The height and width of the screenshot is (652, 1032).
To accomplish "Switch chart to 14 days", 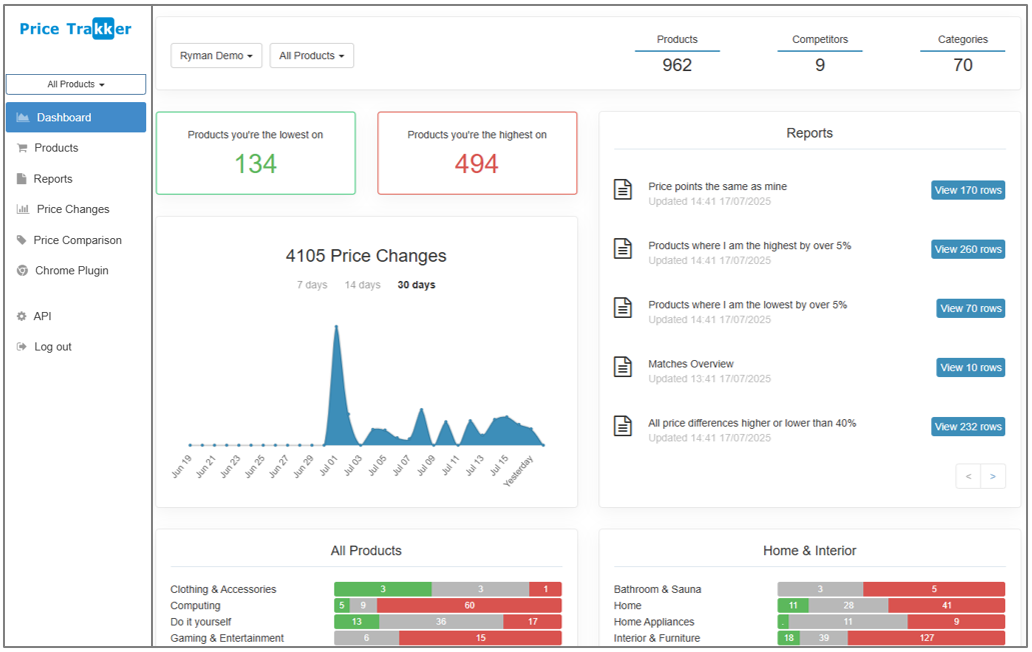I will click(363, 285).
